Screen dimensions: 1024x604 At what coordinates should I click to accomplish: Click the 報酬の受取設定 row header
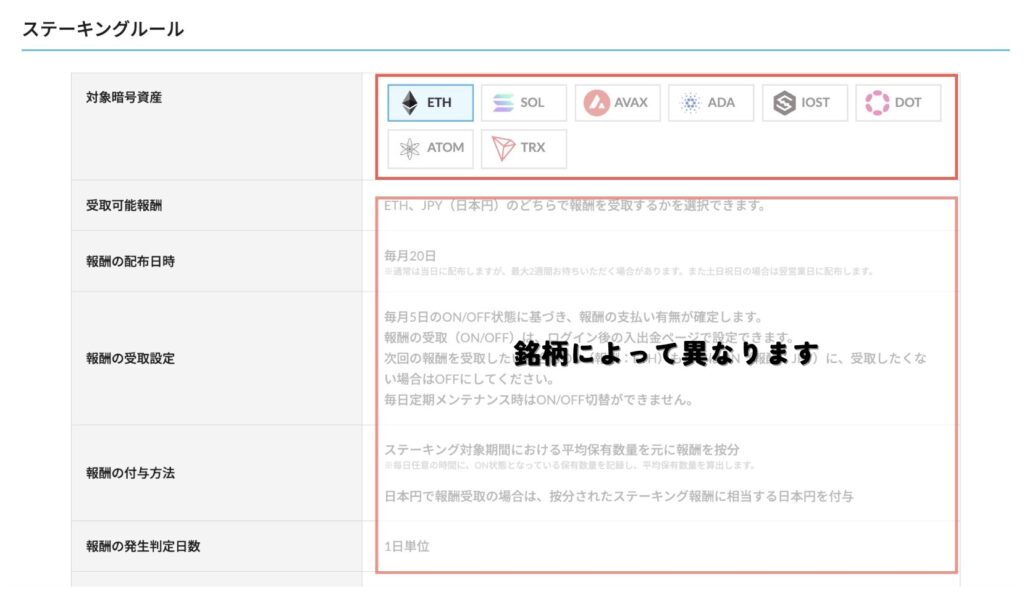click(x=130, y=358)
